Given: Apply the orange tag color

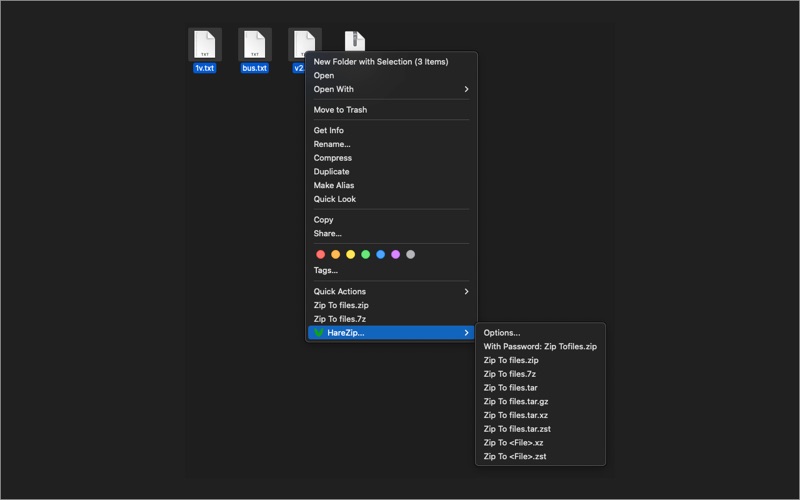Looking at the screenshot, I should tap(336, 255).
